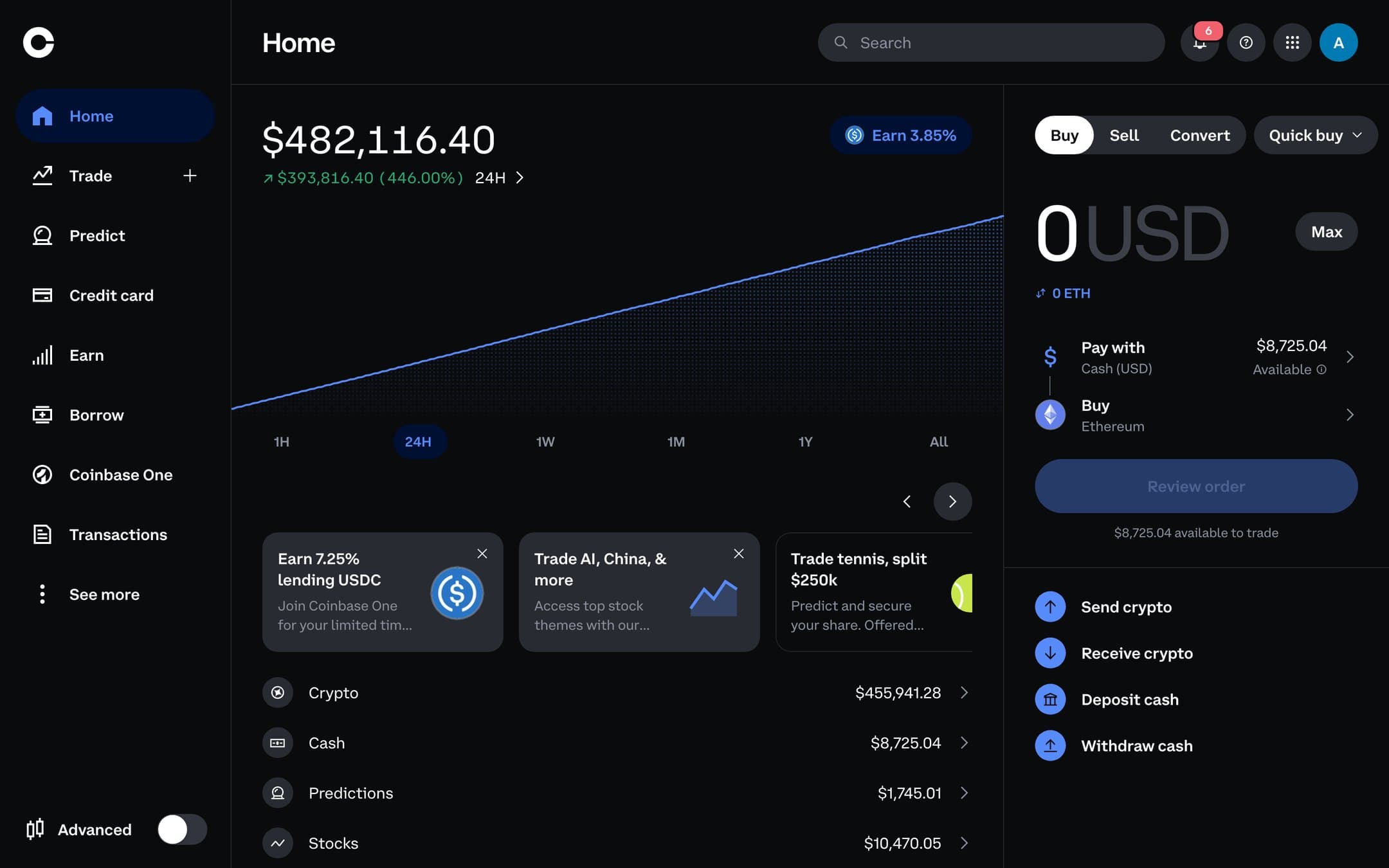Open Predict in the sidebar
The image size is (1389, 868).
point(115,235)
